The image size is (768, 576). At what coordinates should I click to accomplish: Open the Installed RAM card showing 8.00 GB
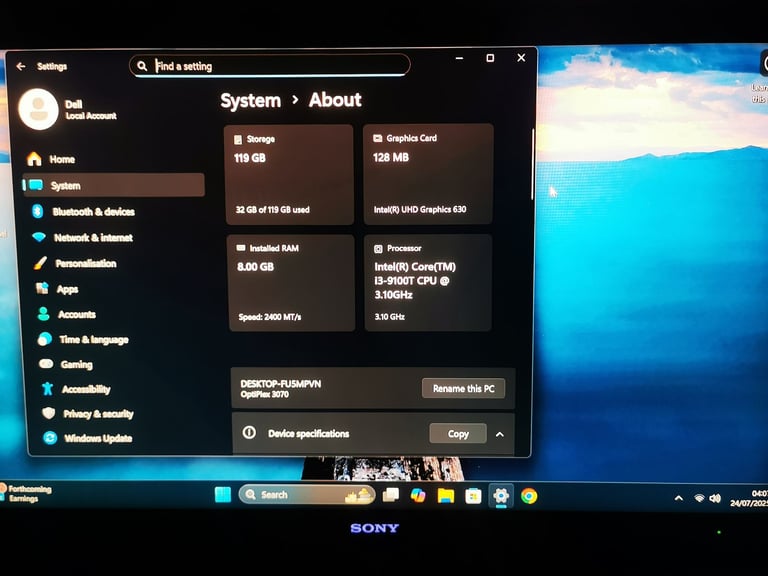pos(291,283)
